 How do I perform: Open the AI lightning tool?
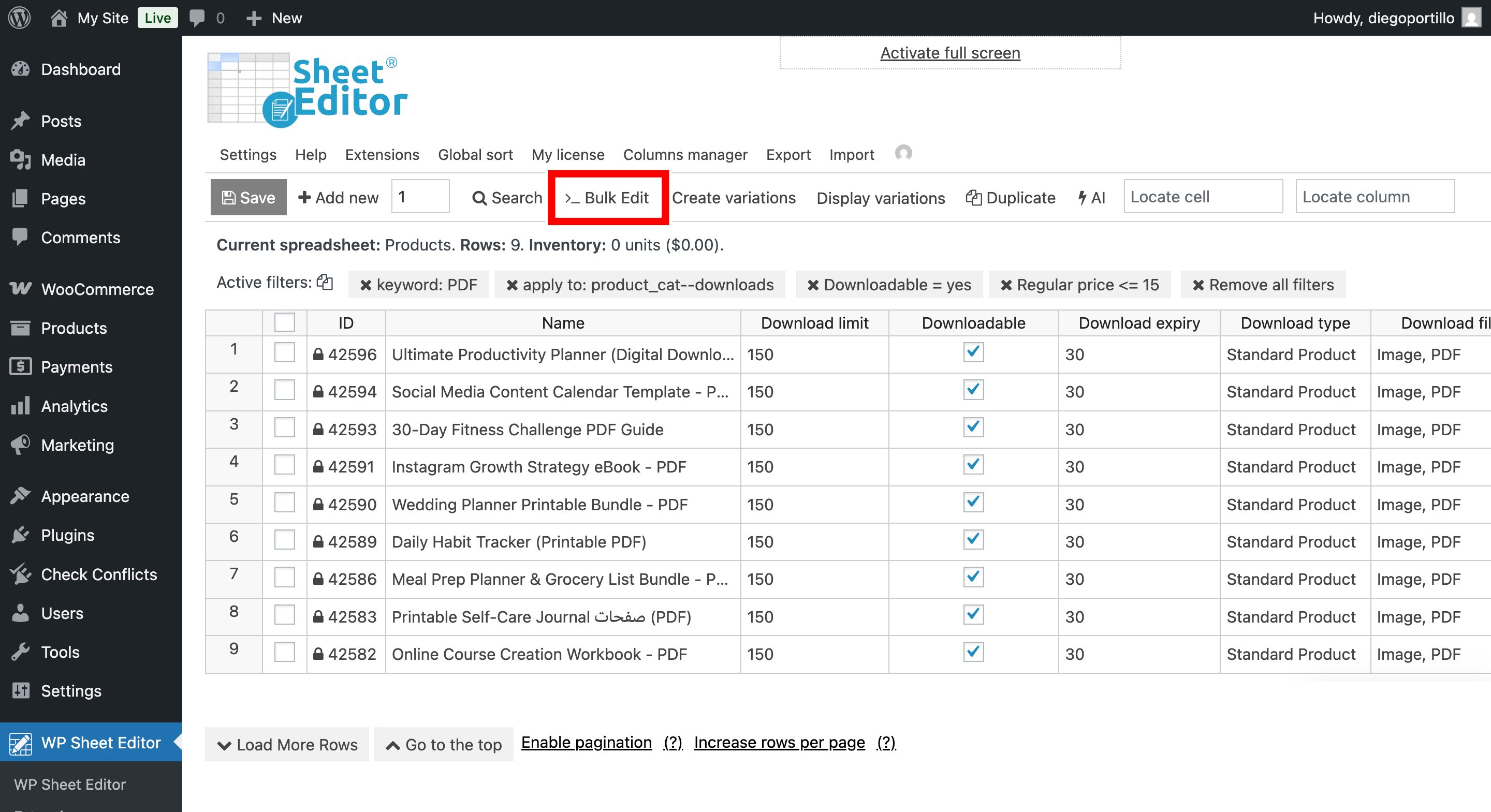click(x=1092, y=198)
